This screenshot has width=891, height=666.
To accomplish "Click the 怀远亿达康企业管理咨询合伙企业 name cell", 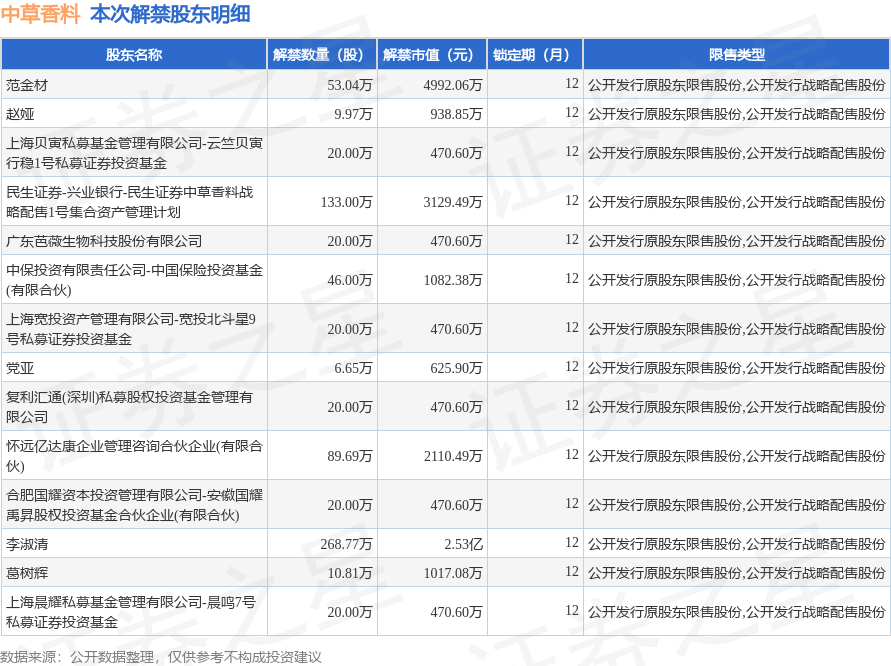I will [134, 456].
